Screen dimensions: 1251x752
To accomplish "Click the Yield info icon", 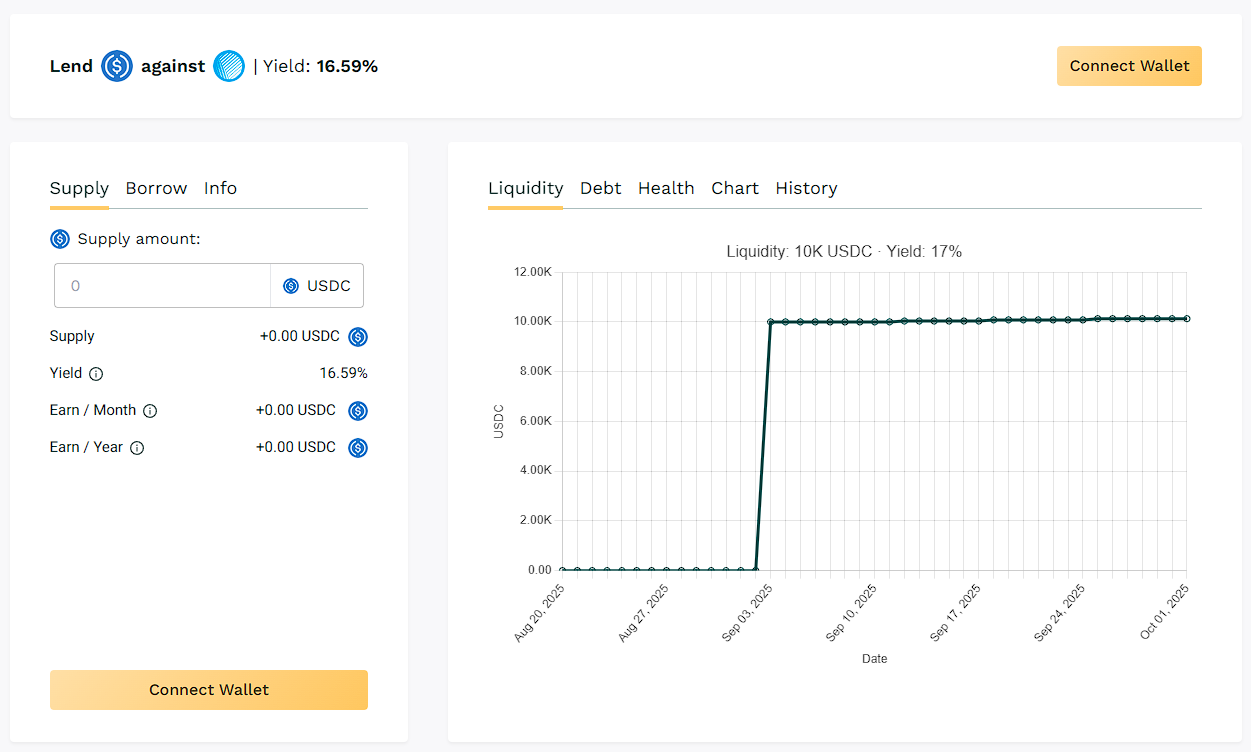I will point(96,374).
